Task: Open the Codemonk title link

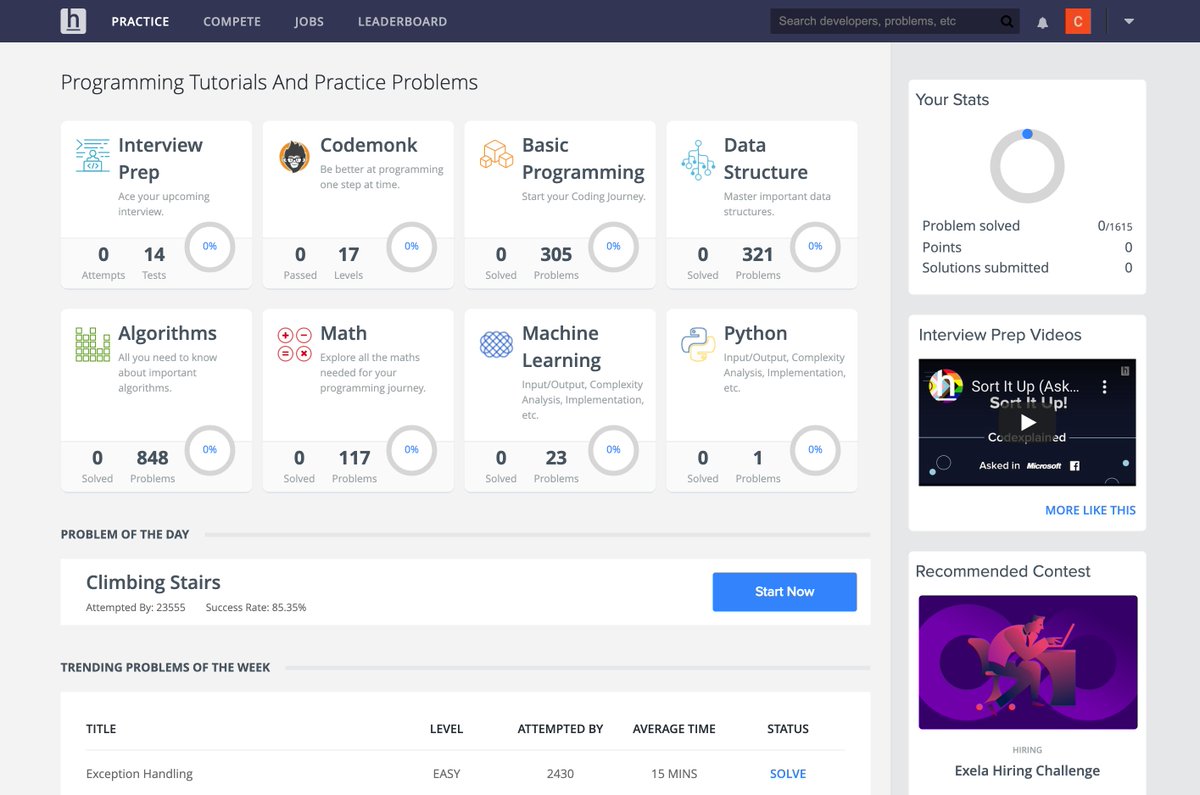Action: point(369,145)
